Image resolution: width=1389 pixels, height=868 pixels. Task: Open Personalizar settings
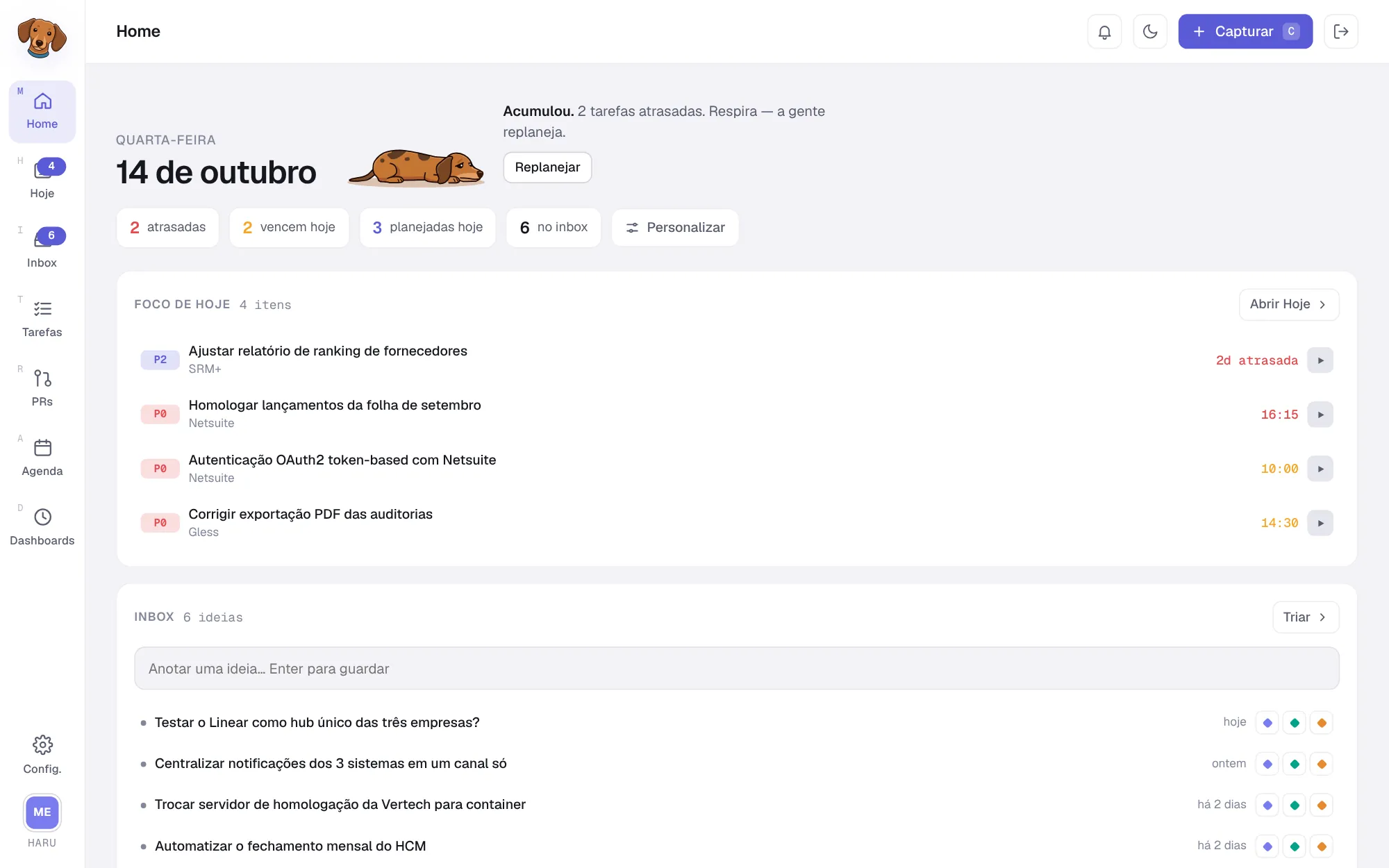675,228
